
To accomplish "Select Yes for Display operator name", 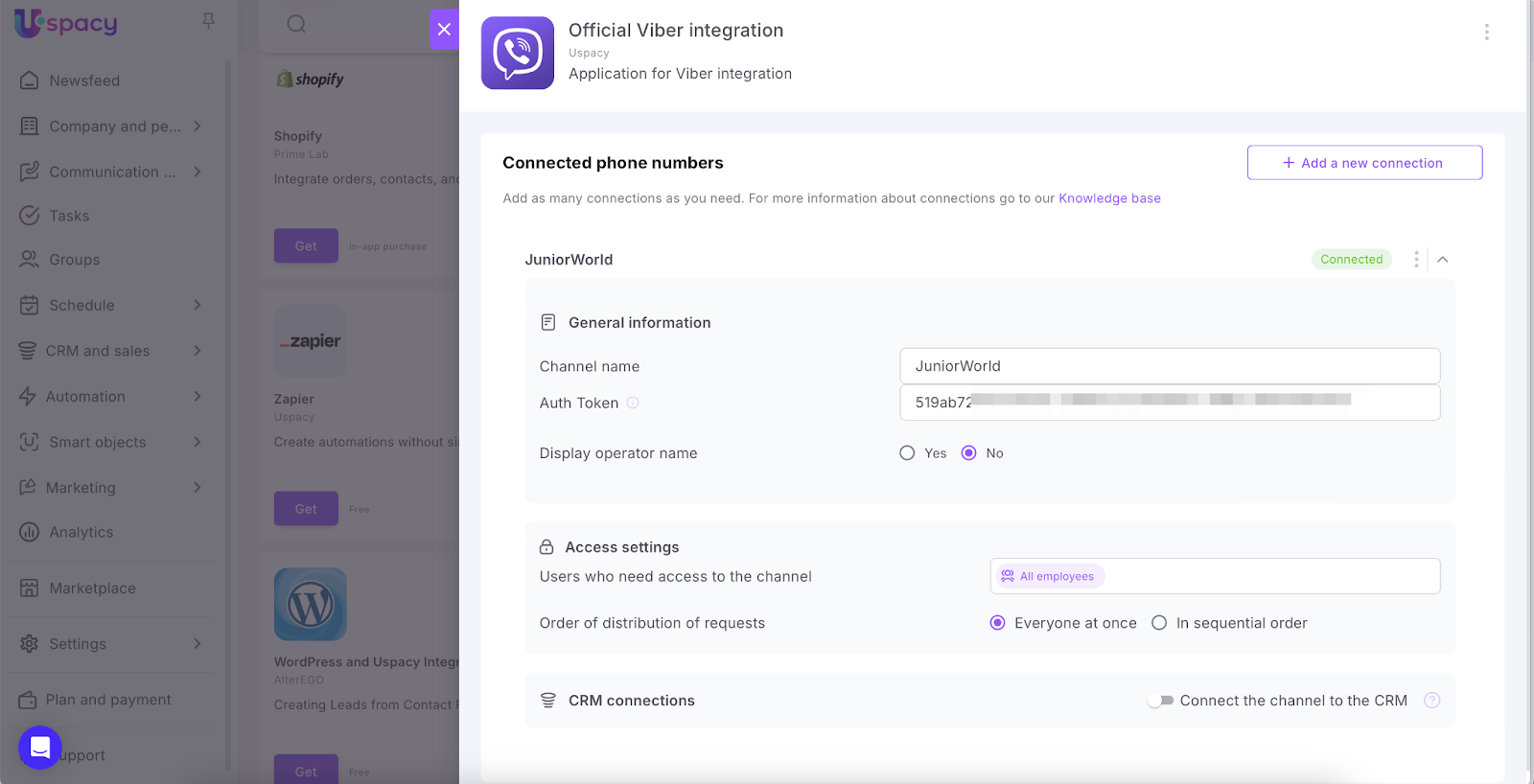I will point(907,453).
